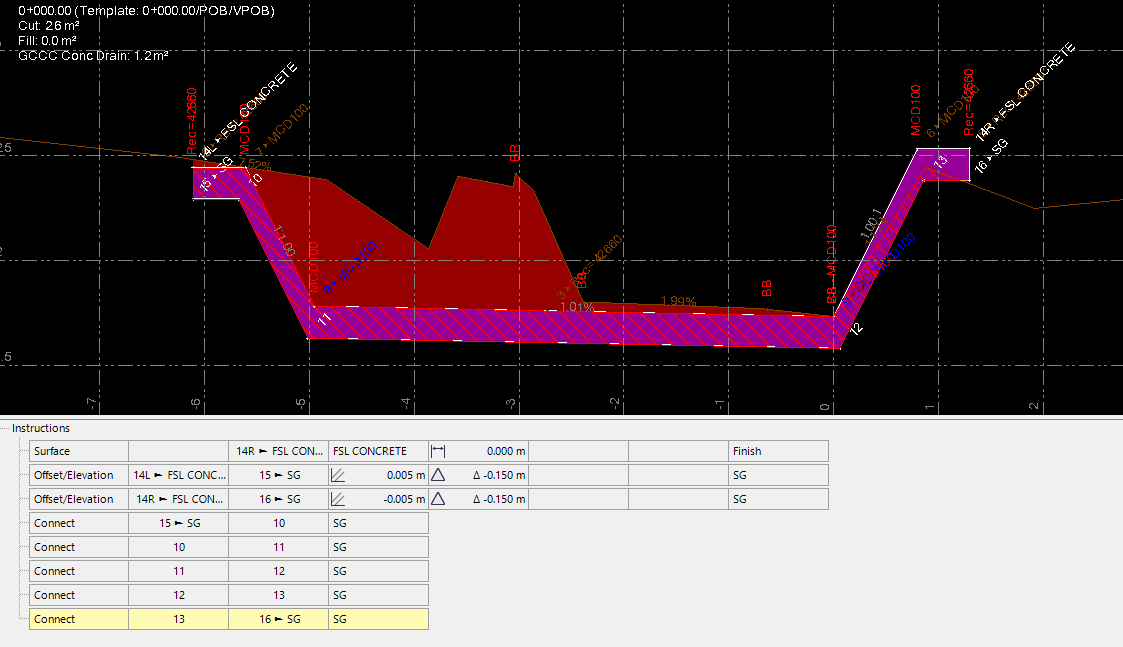Click the SG cell in the 10 to 11 Connect row
This screenshot has height=647, width=1123.
point(378,547)
